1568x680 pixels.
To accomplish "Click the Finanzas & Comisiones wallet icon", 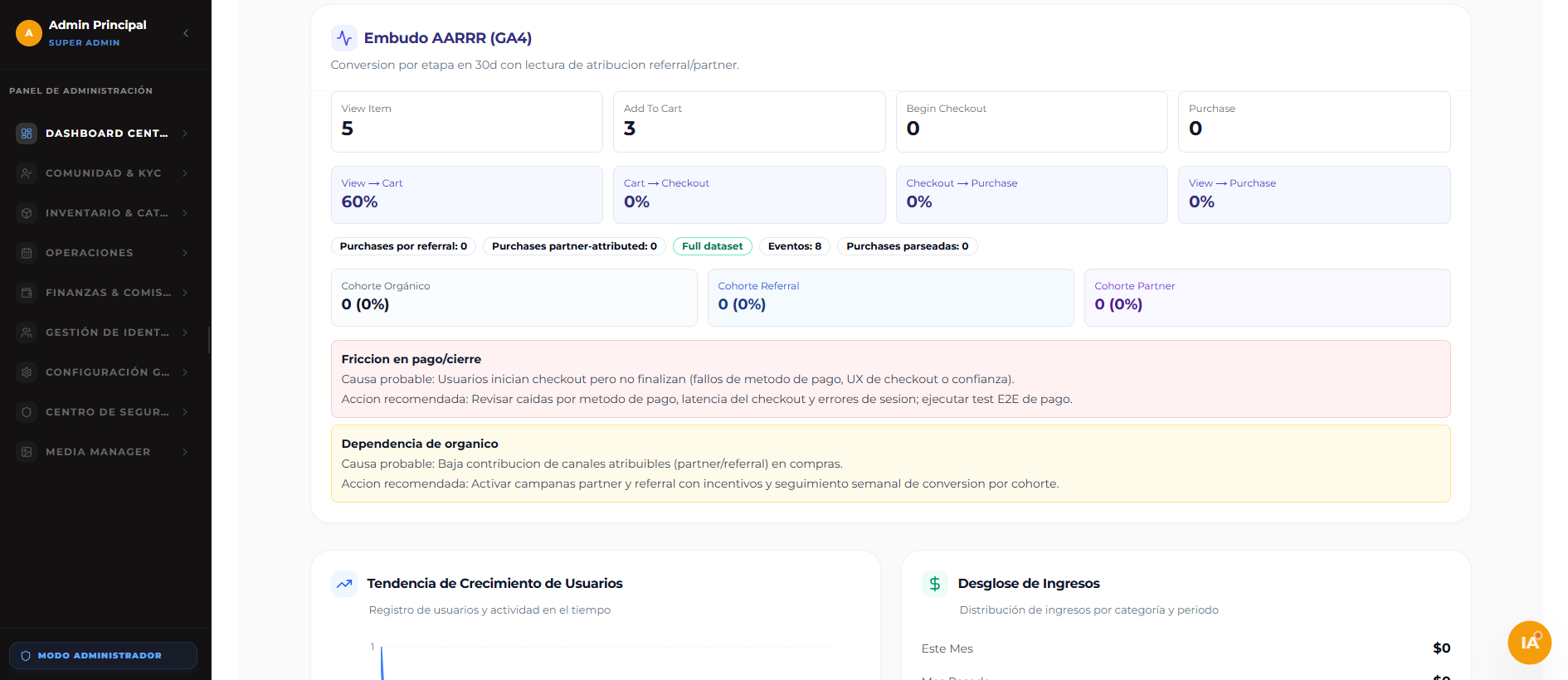I will 27,293.
